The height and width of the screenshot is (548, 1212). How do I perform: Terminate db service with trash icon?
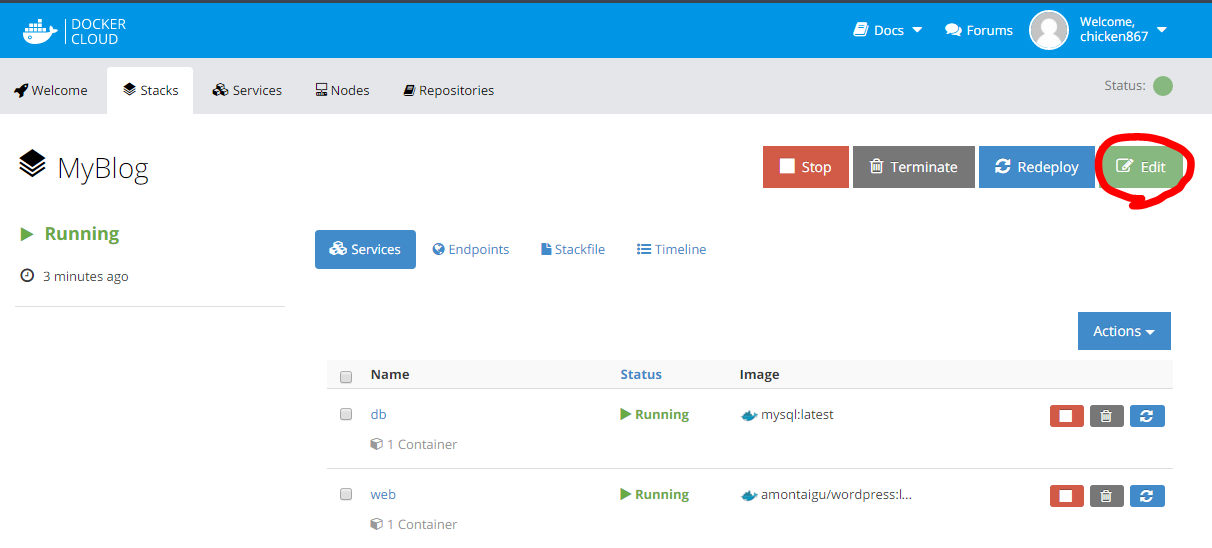tap(1106, 416)
